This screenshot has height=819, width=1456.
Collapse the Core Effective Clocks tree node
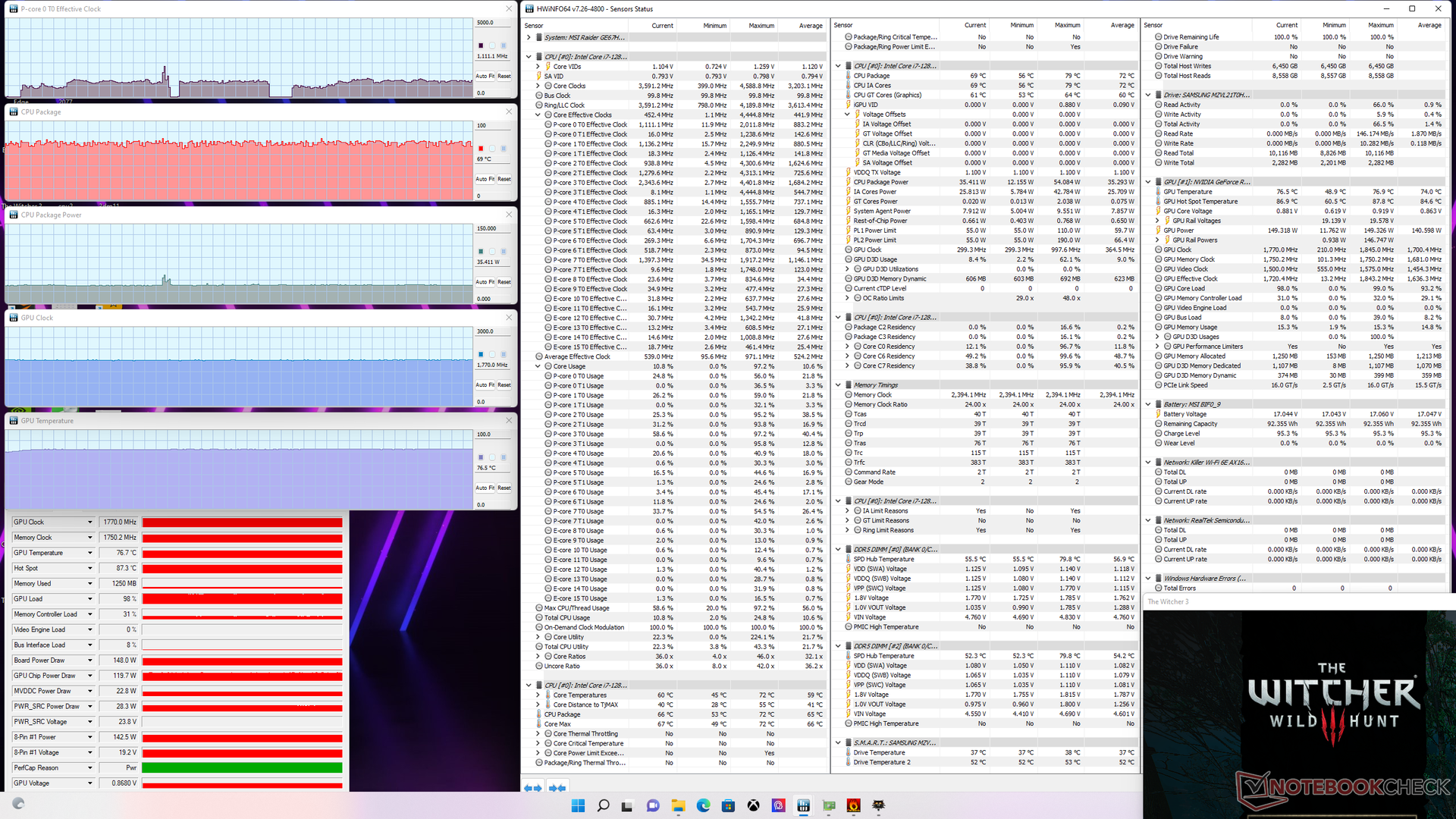(538, 115)
